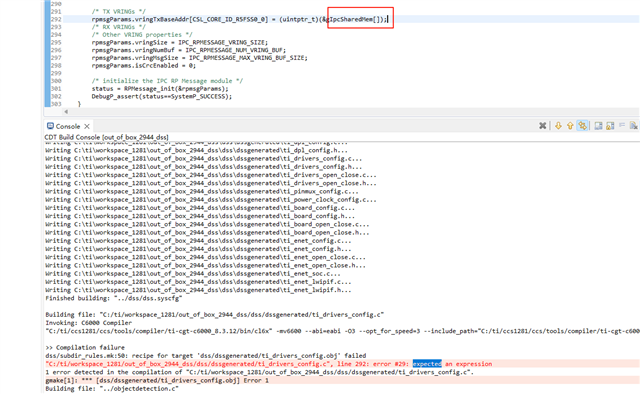
Task: Click console line writing ti_drivers_config.c
Action: (203, 158)
